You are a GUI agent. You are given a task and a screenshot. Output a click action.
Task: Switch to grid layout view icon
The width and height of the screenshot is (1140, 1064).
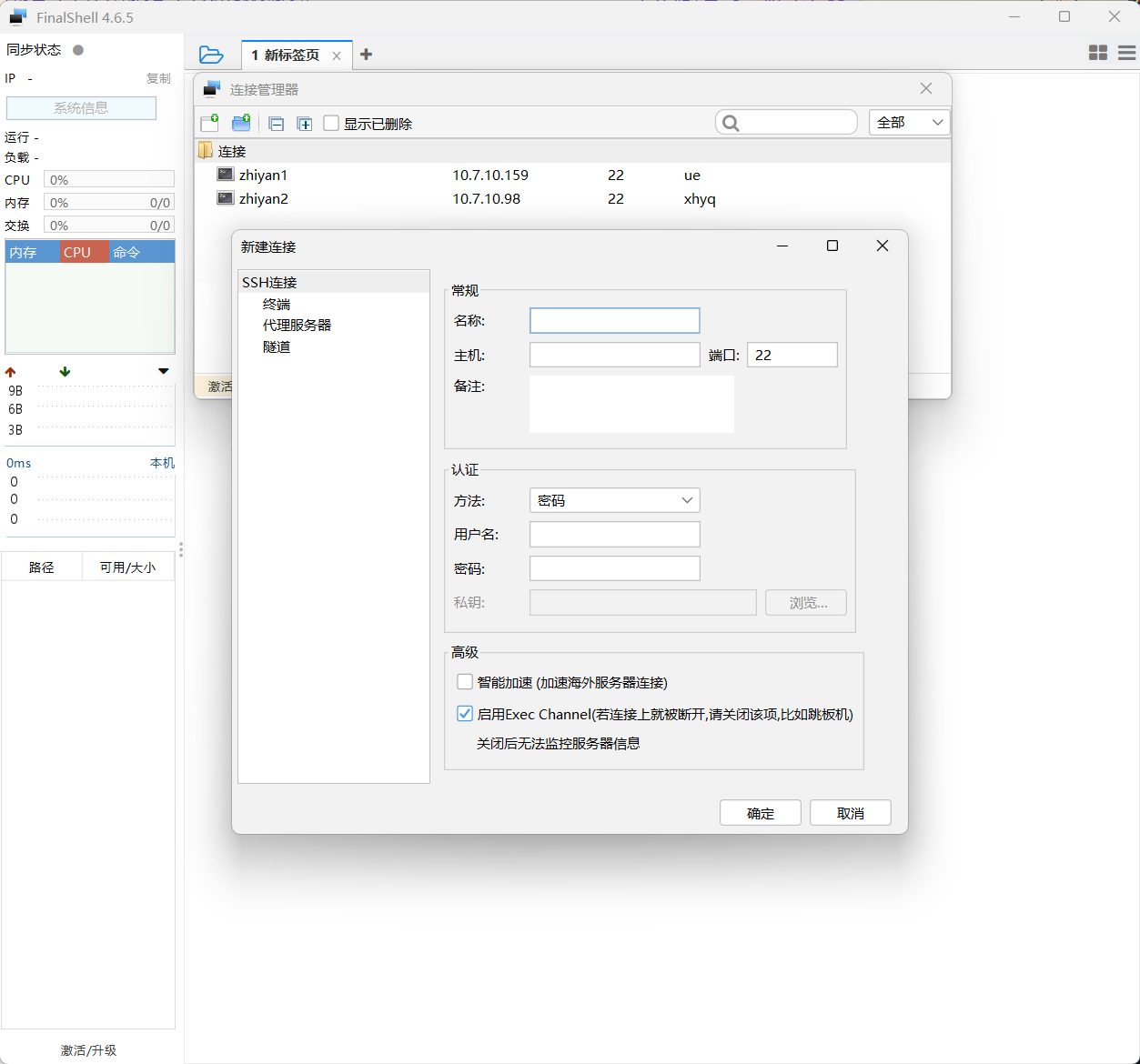[1098, 53]
